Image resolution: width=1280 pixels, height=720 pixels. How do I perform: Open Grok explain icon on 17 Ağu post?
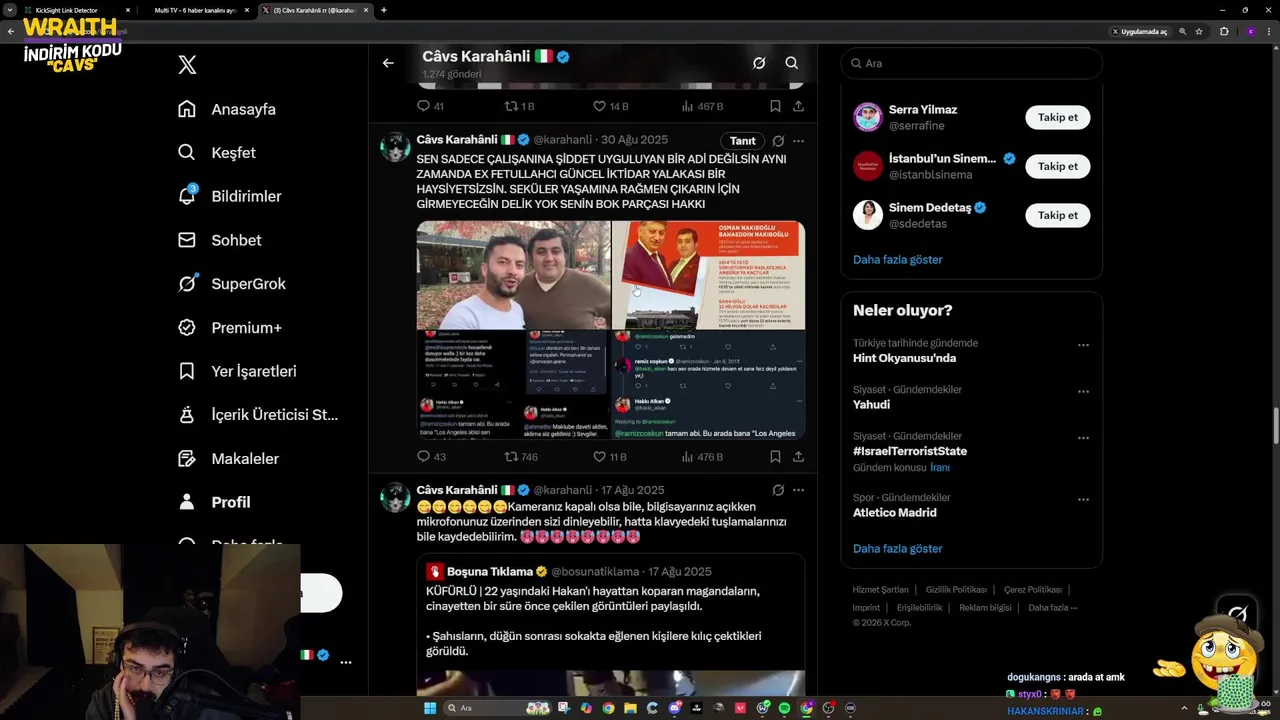[x=778, y=490]
